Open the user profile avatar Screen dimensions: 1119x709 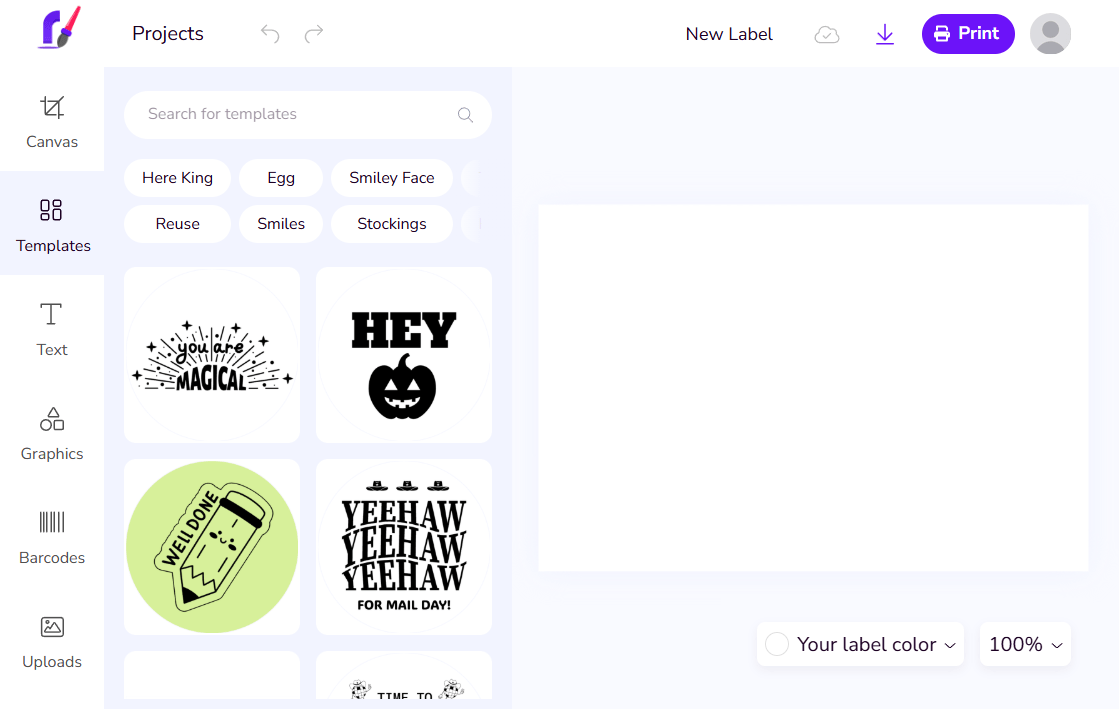[x=1050, y=34]
